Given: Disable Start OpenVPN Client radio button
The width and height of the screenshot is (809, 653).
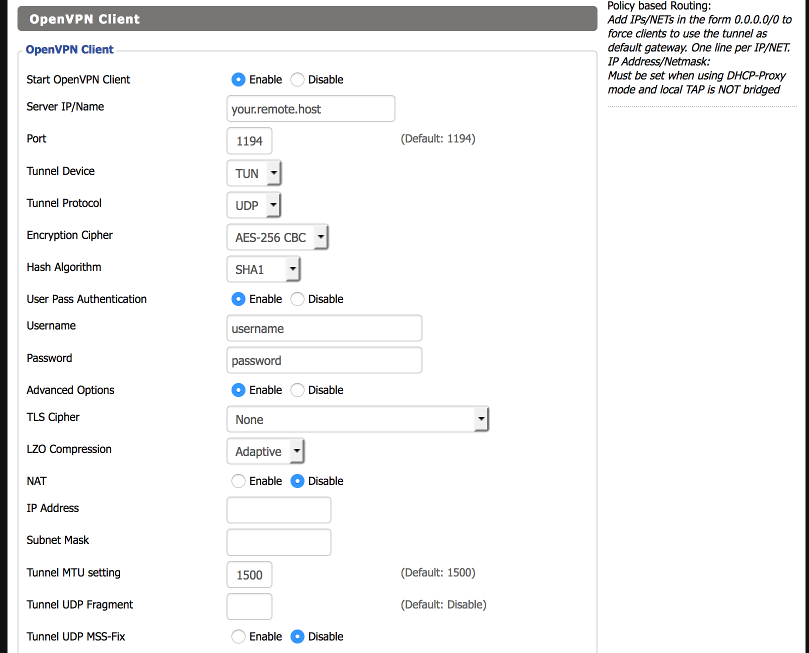Looking at the screenshot, I should [x=297, y=79].
